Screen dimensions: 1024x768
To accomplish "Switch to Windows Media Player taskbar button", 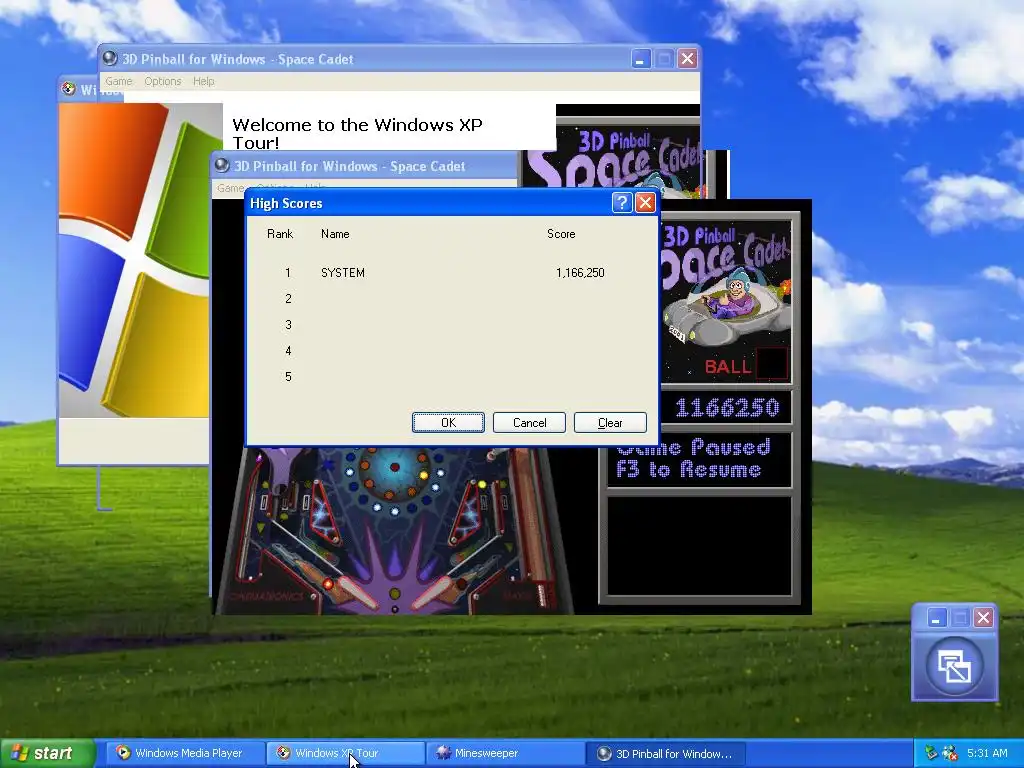I will pos(185,753).
